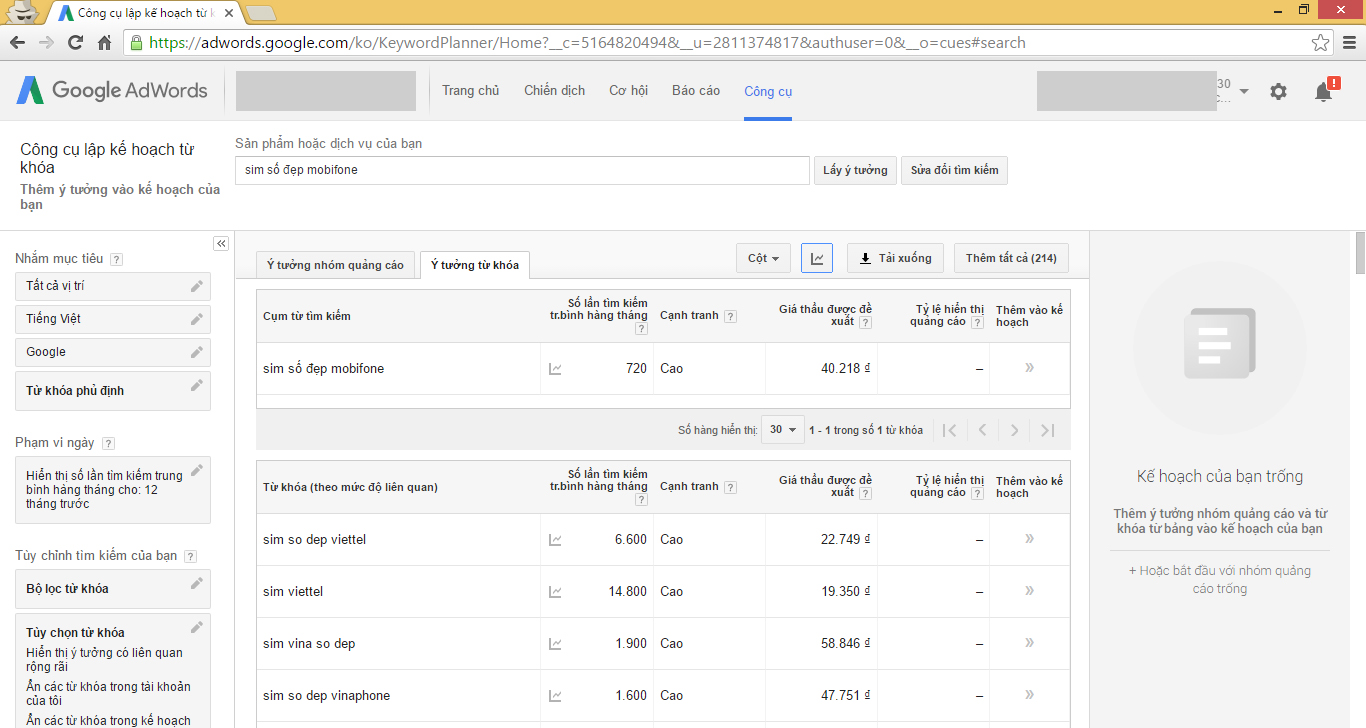Click Thêm tất cả (214) button

tap(1012, 258)
